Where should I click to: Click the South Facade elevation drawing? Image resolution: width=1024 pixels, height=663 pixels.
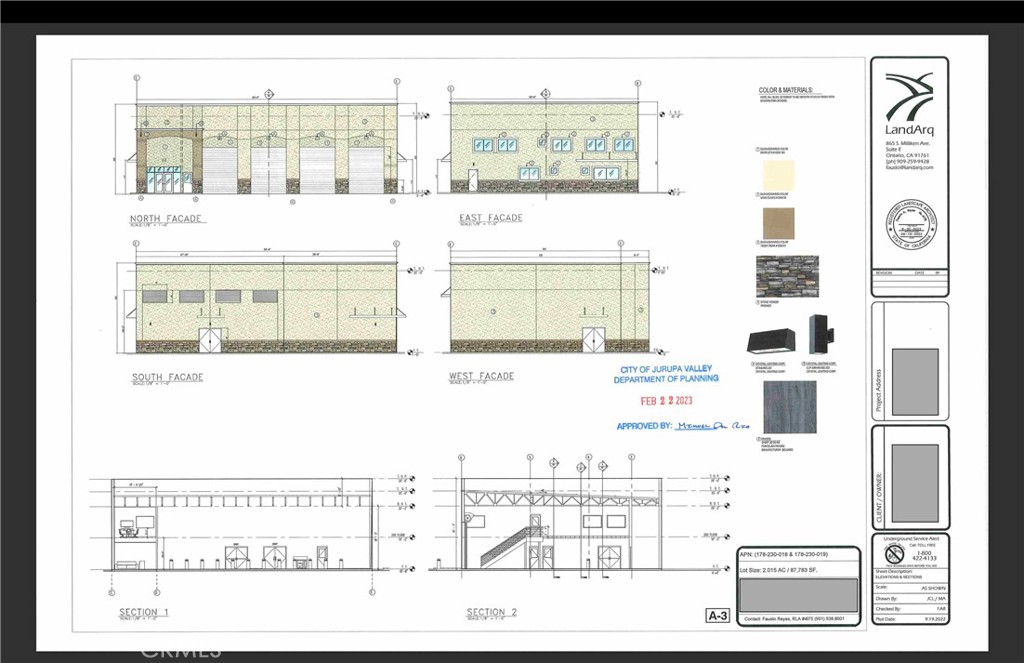[x=266, y=307]
